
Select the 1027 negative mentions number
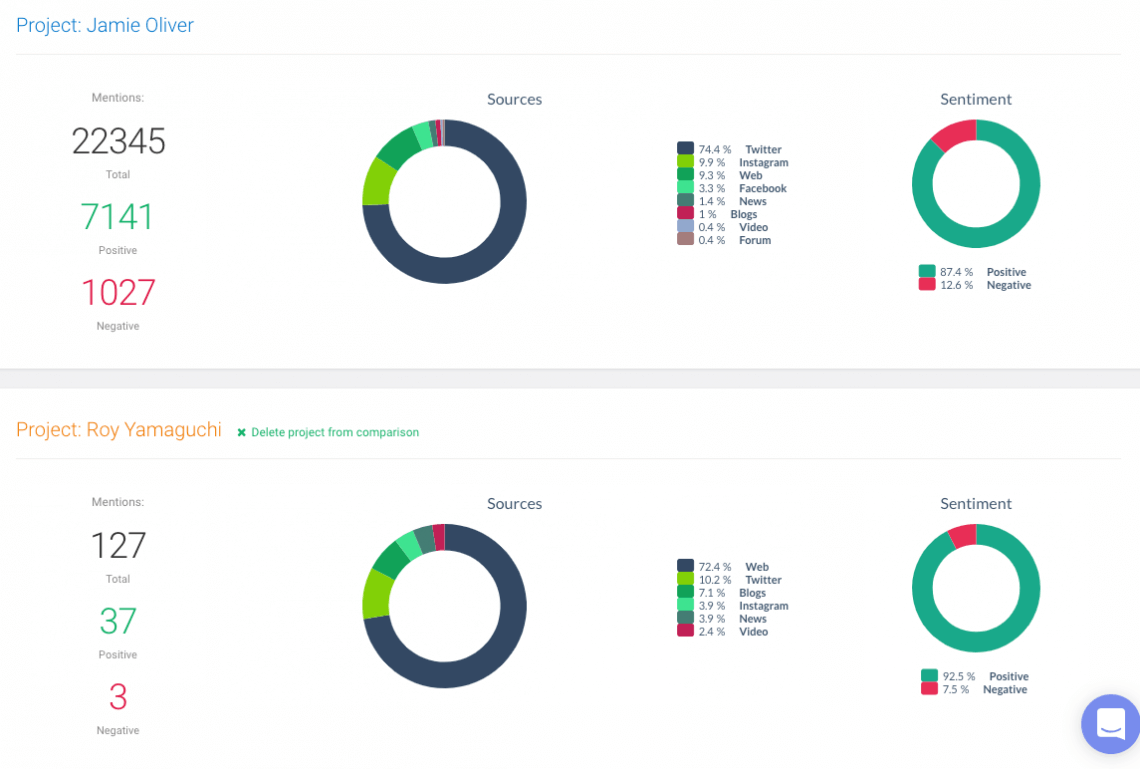(118, 292)
